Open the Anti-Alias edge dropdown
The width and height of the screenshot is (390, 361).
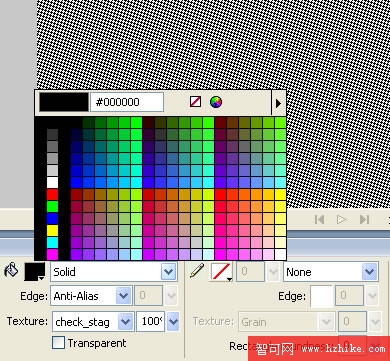[123, 296]
